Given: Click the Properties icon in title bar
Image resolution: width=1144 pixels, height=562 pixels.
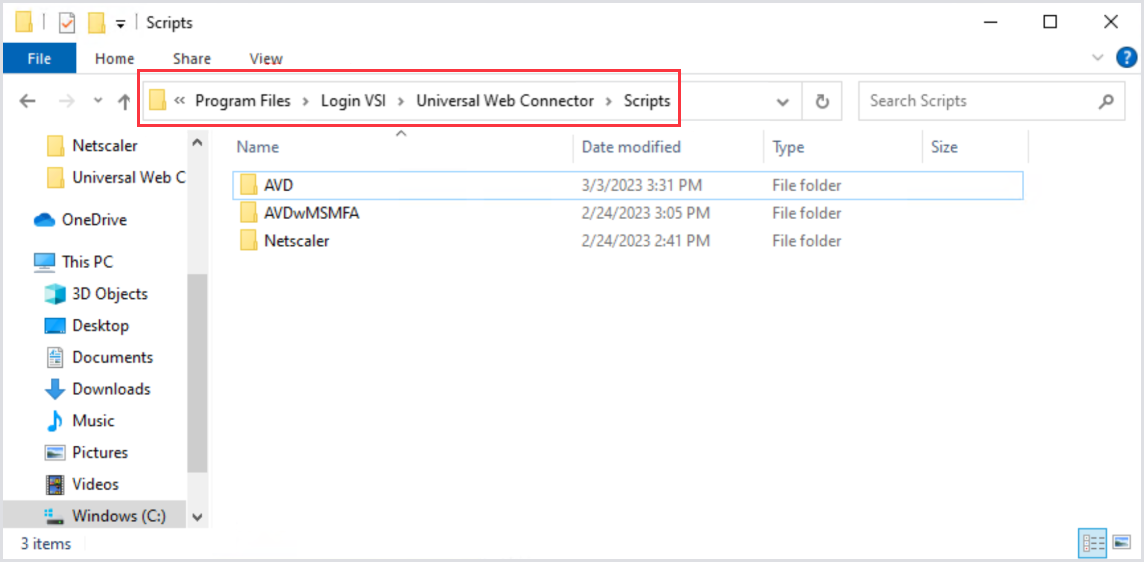Looking at the screenshot, I should coord(68,22).
